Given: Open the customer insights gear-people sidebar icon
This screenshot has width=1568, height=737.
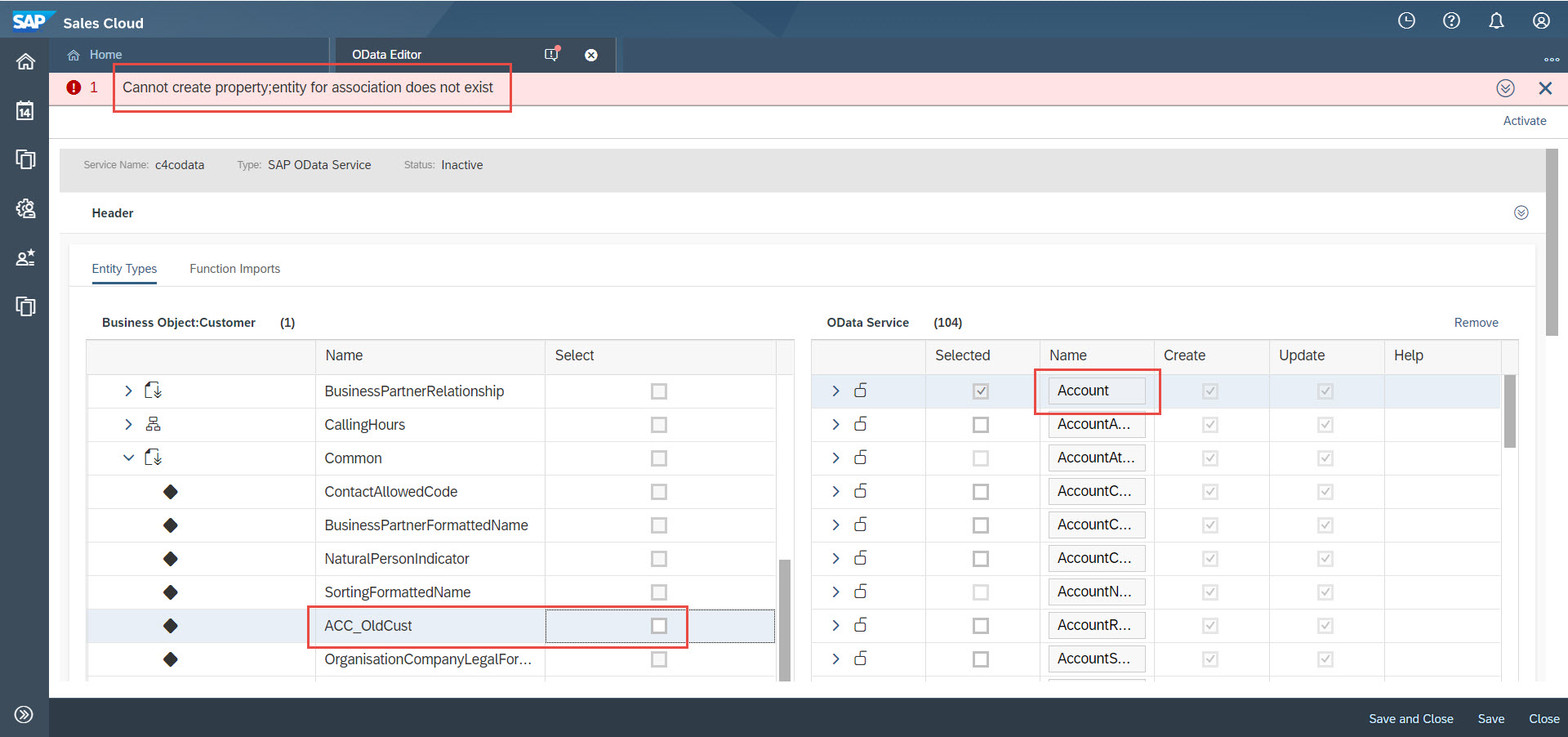Looking at the screenshot, I should 25,208.
